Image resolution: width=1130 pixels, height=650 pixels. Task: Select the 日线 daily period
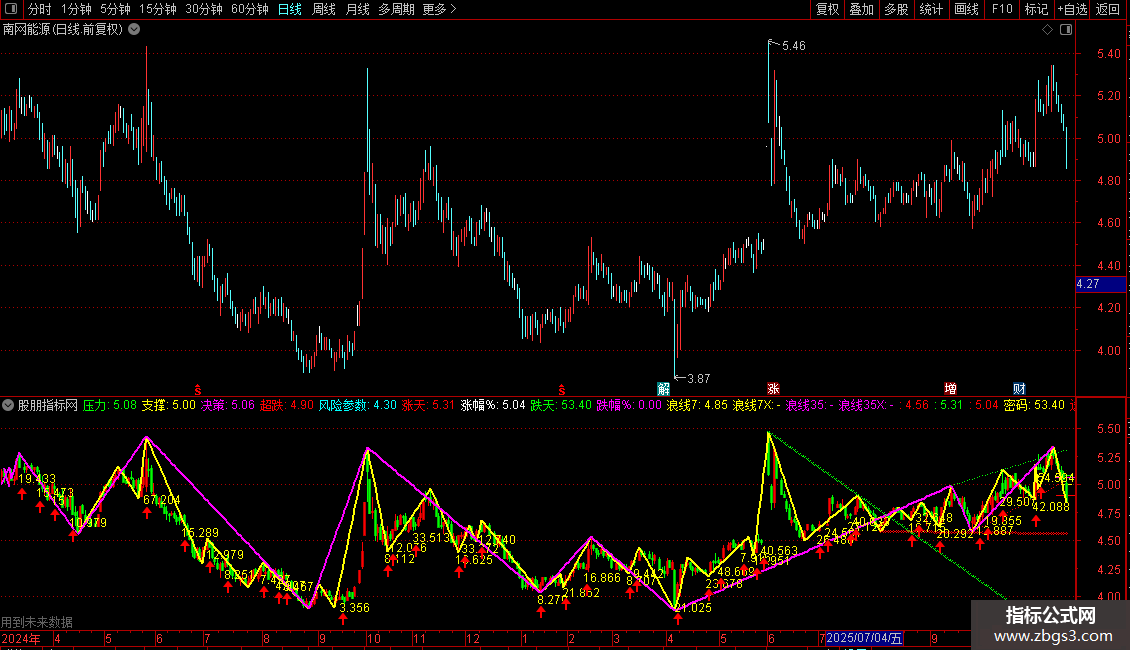click(290, 9)
